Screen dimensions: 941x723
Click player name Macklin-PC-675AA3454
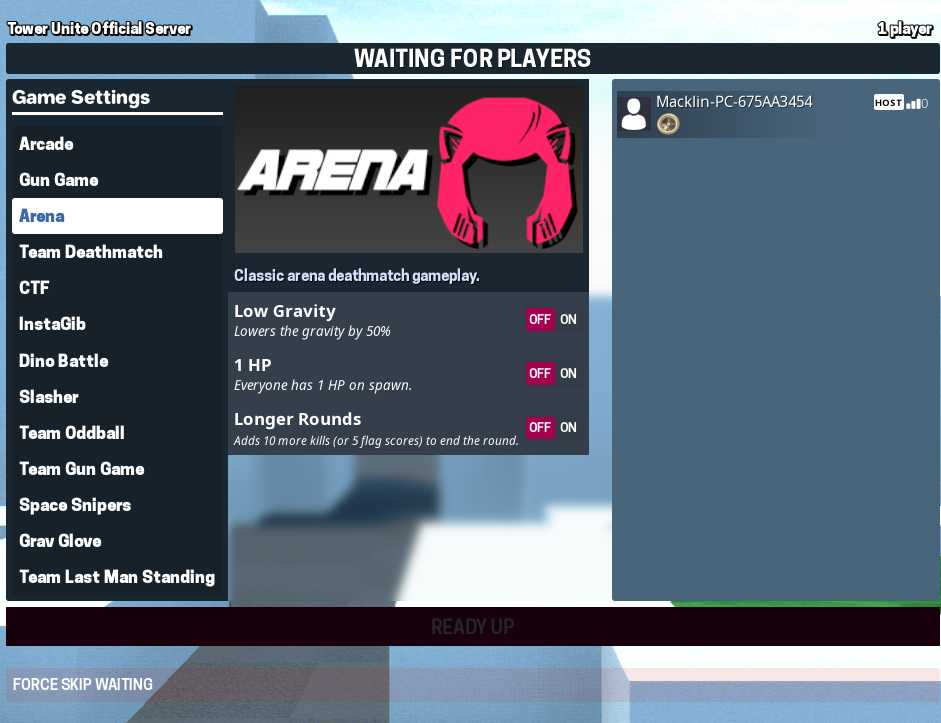(734, 101)
